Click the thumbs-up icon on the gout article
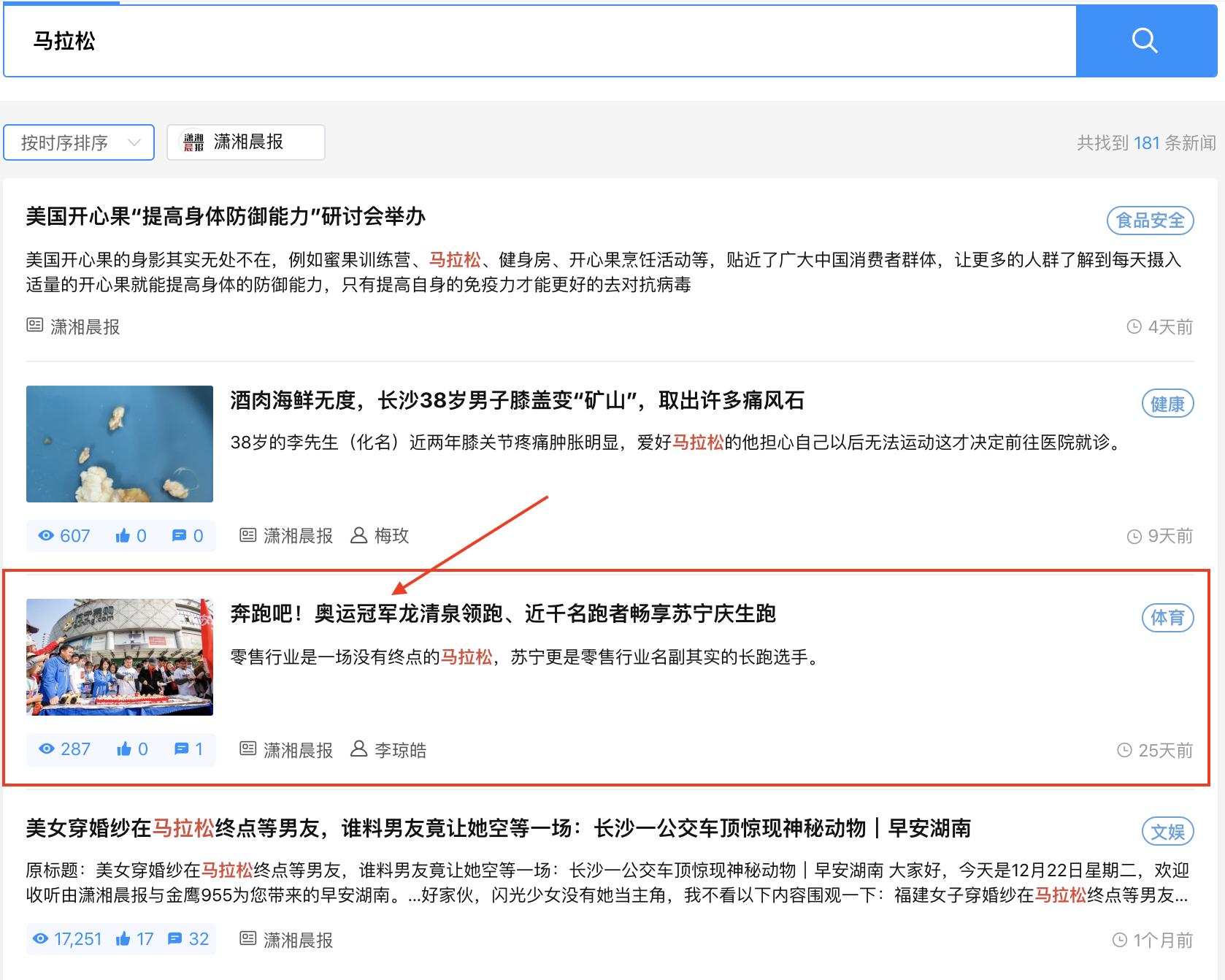 click(x=123, y=535)
